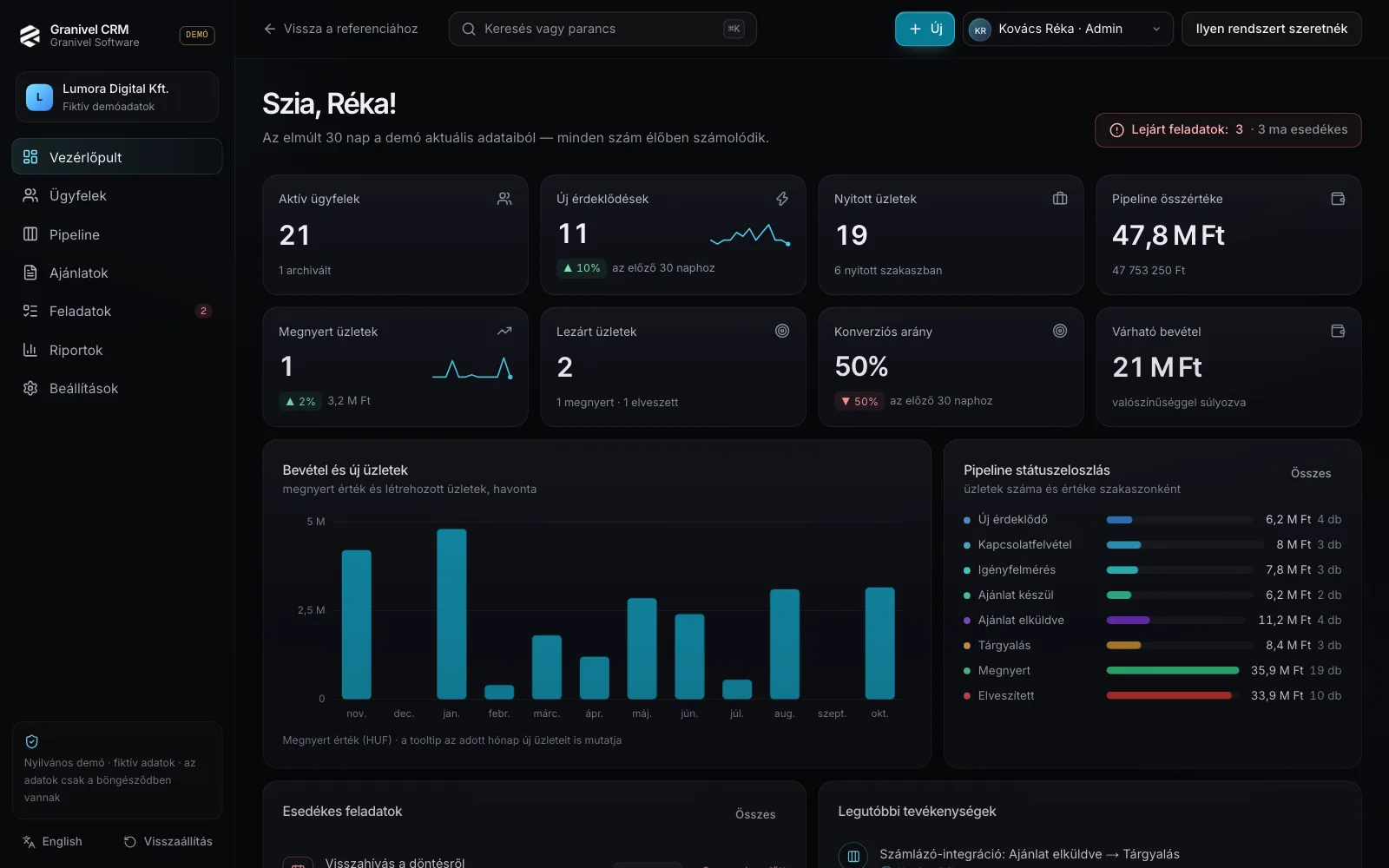Click the target icon on Lezárt üzletek card

(x=782, y=331)
